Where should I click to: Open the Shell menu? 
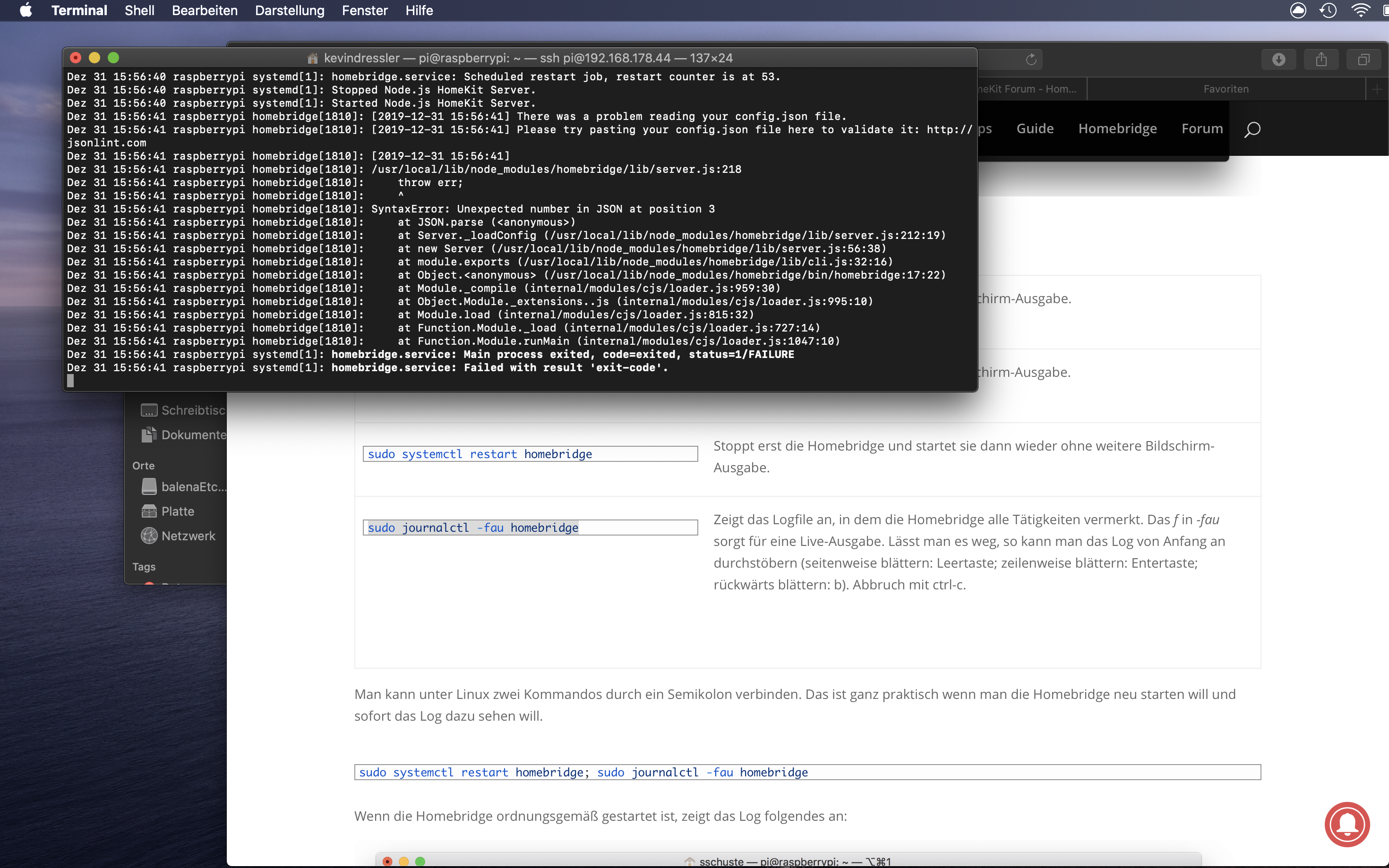139,10
